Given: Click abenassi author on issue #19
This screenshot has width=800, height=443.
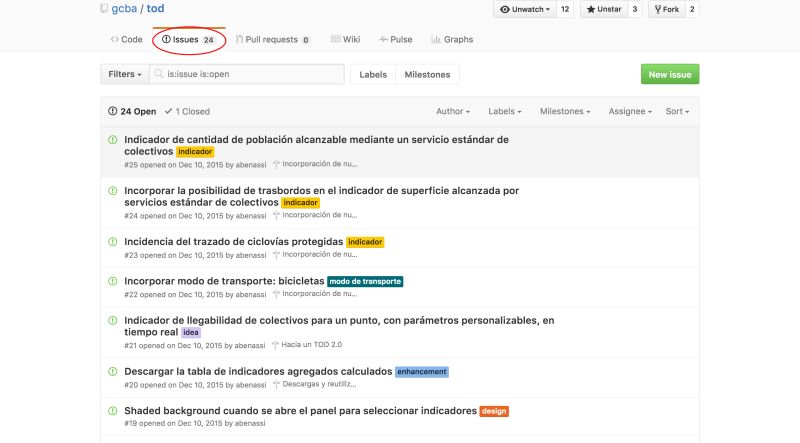Looking at the screenshot, I should (x=250, y=423).
